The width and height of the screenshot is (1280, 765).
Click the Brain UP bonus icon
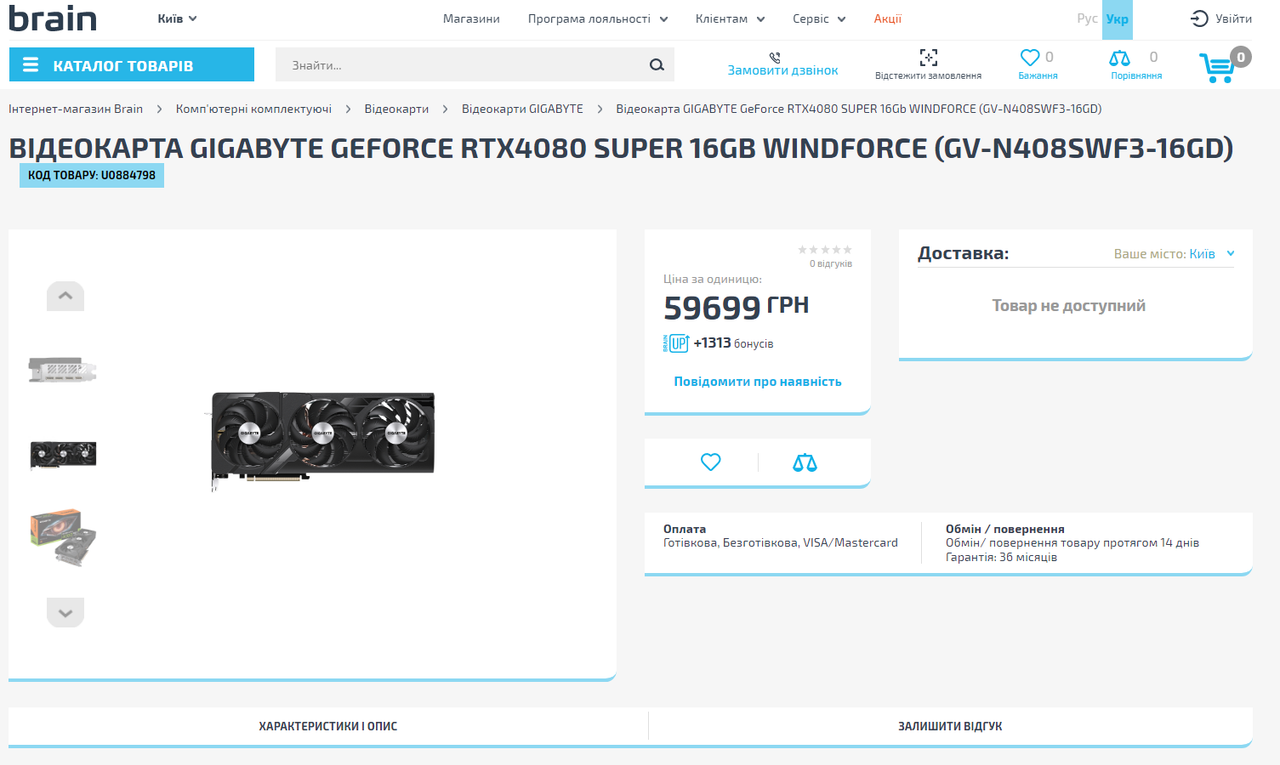click(675, 343)
